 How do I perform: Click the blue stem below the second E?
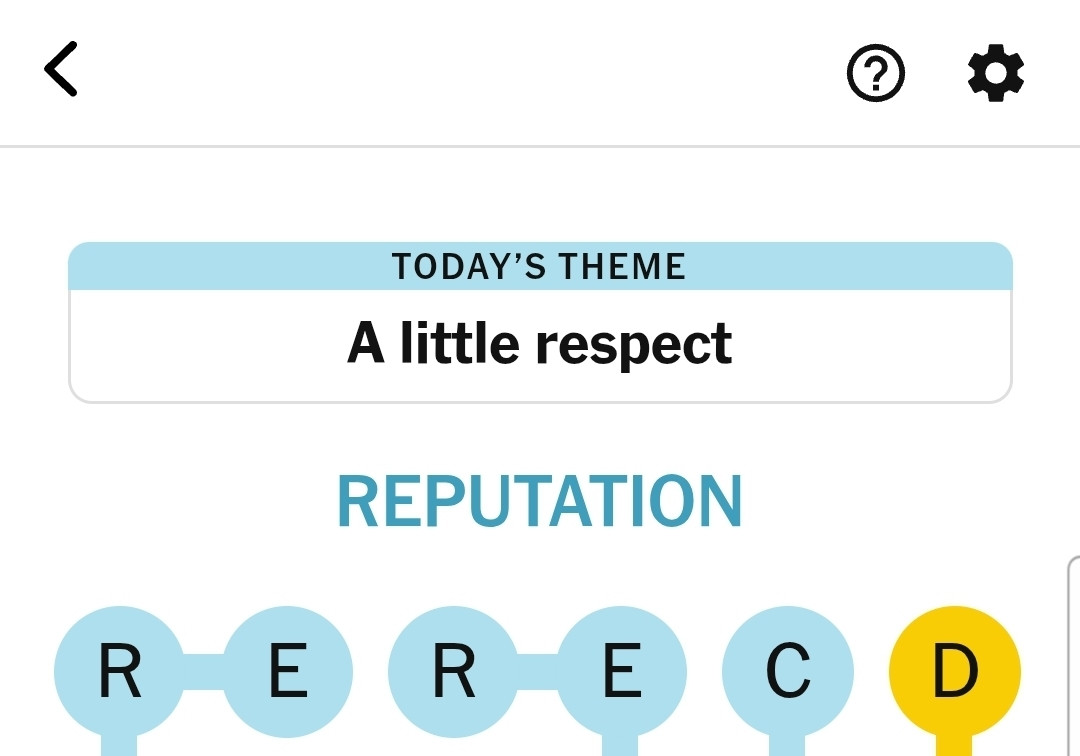click(620, 745)
